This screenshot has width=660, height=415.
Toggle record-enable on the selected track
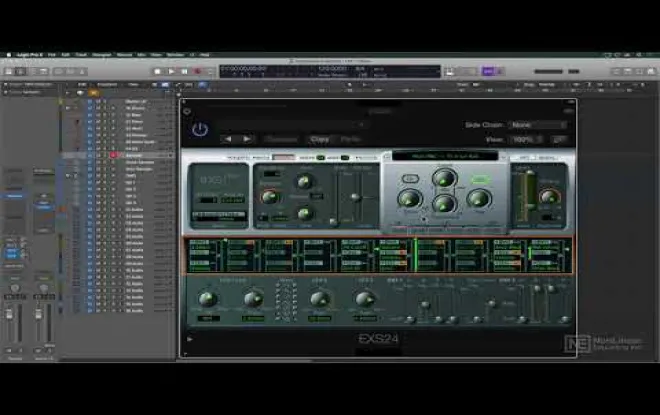pyautogui.click(x=113, y=155)
